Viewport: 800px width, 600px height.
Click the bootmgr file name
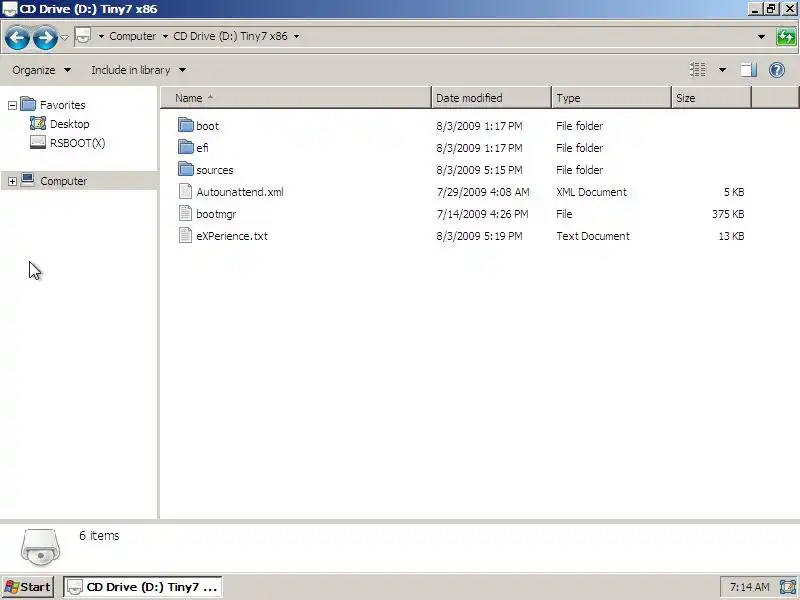pos(216,214)
